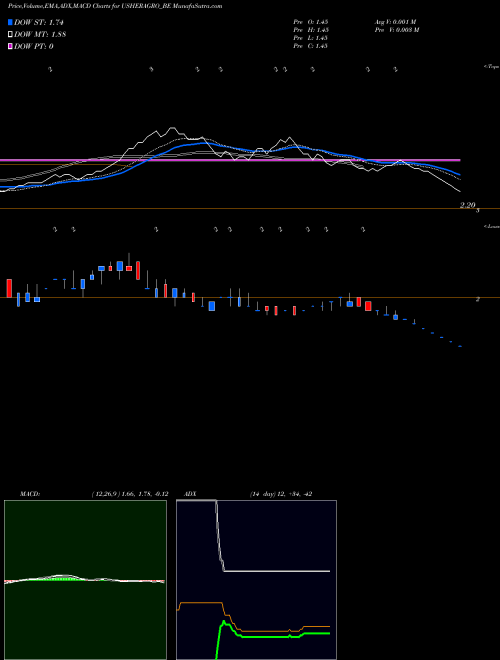Click the 'Pre O: 1.45' value
The height and width of the screenshot is (660, 500).
[x=311, y=22]
